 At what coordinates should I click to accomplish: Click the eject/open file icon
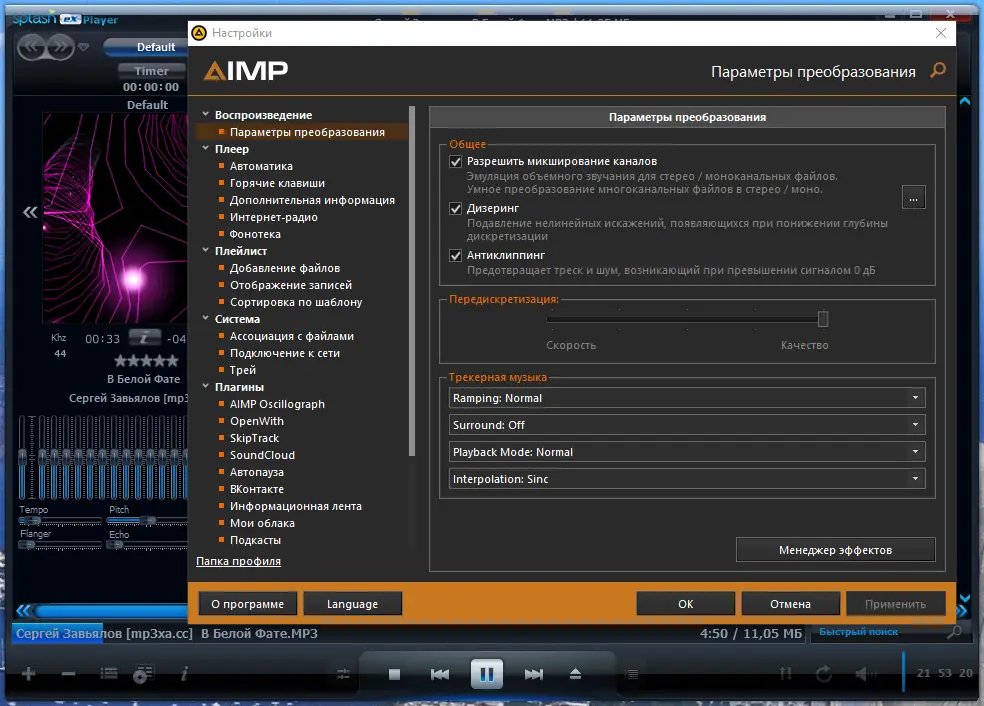coord(575,675)
